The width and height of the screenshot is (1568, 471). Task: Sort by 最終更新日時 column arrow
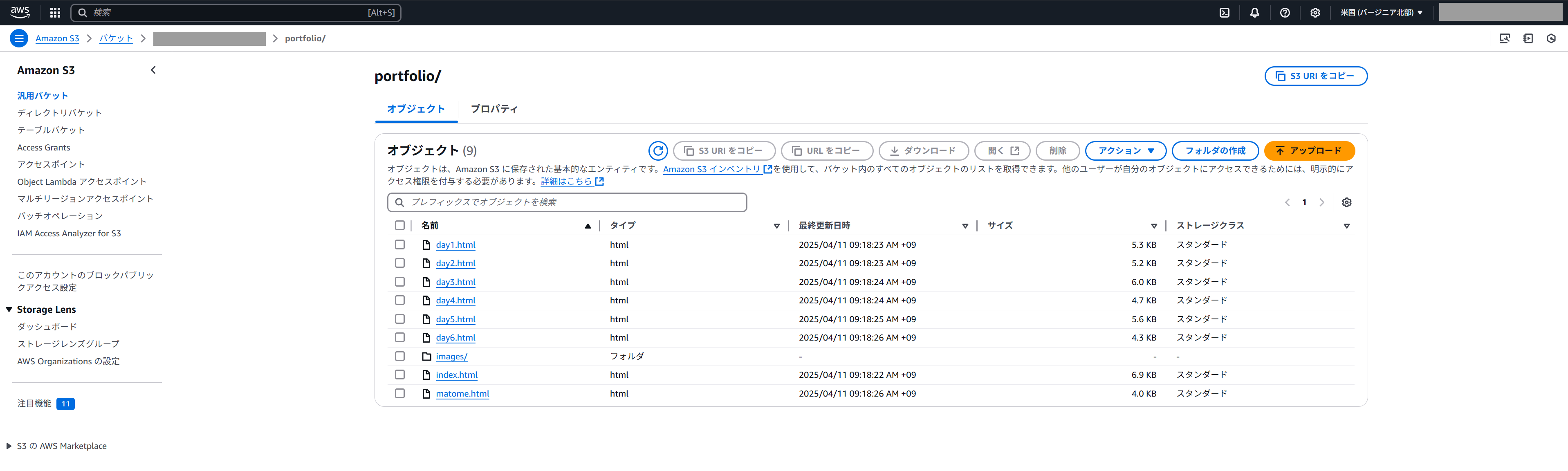click(x=965, y=226)
